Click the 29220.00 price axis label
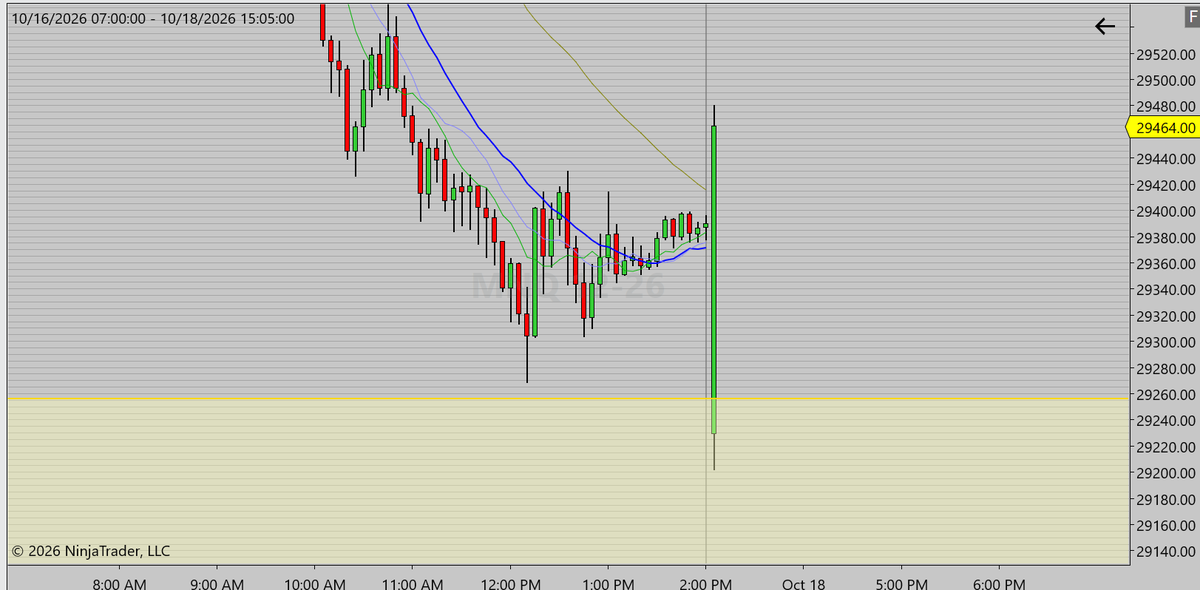1200x590 pixels. (1166, 446)
